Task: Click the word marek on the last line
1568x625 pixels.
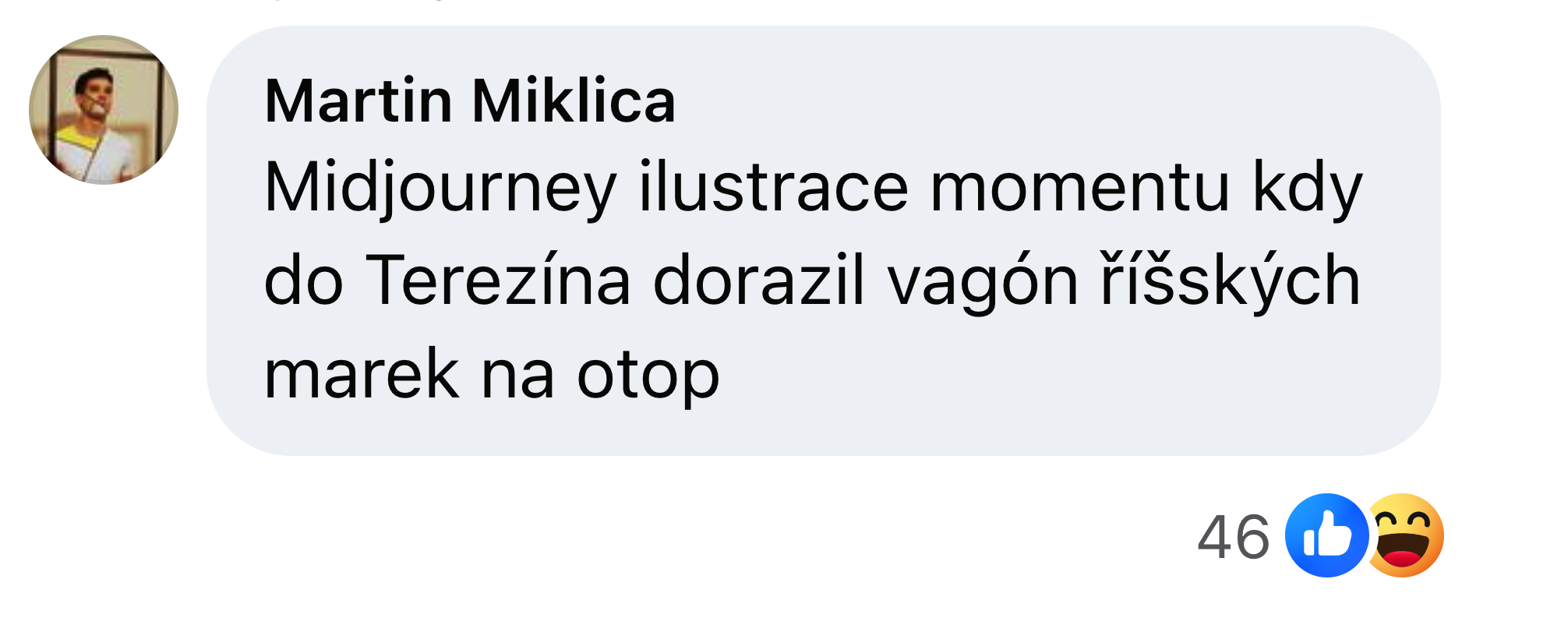Action: tap(362, 375)
